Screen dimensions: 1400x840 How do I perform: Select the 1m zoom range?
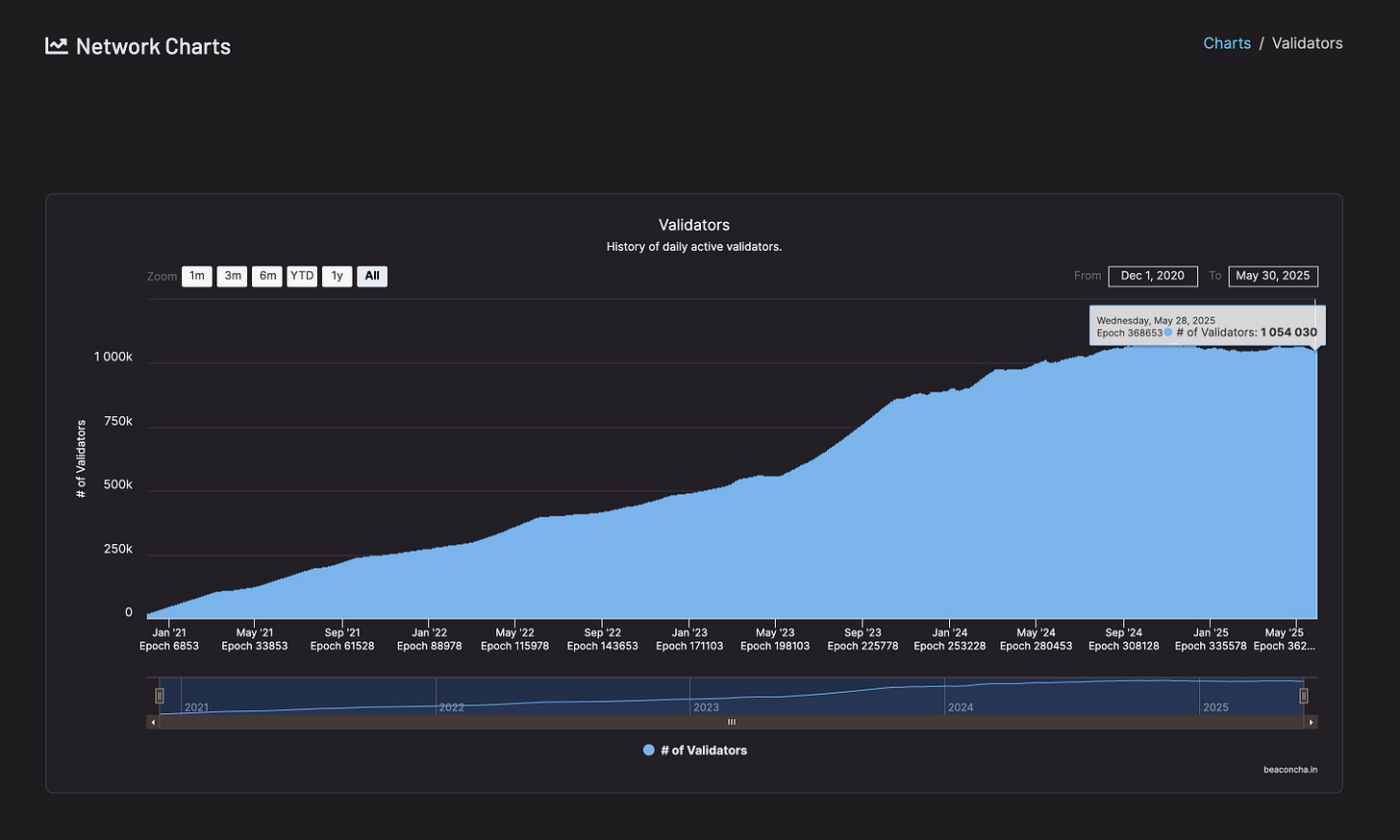196,276
